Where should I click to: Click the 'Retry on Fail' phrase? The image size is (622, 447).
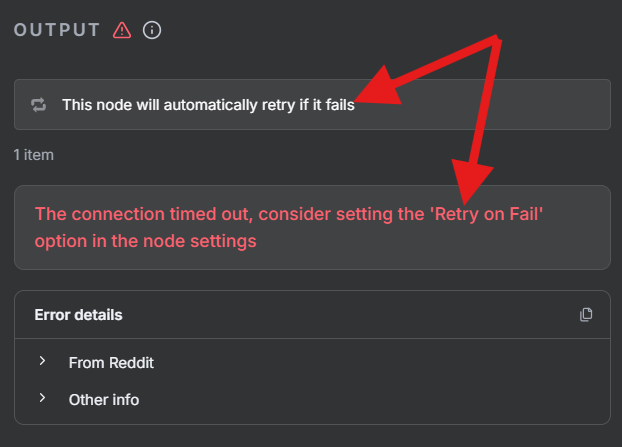coord(484,214)
